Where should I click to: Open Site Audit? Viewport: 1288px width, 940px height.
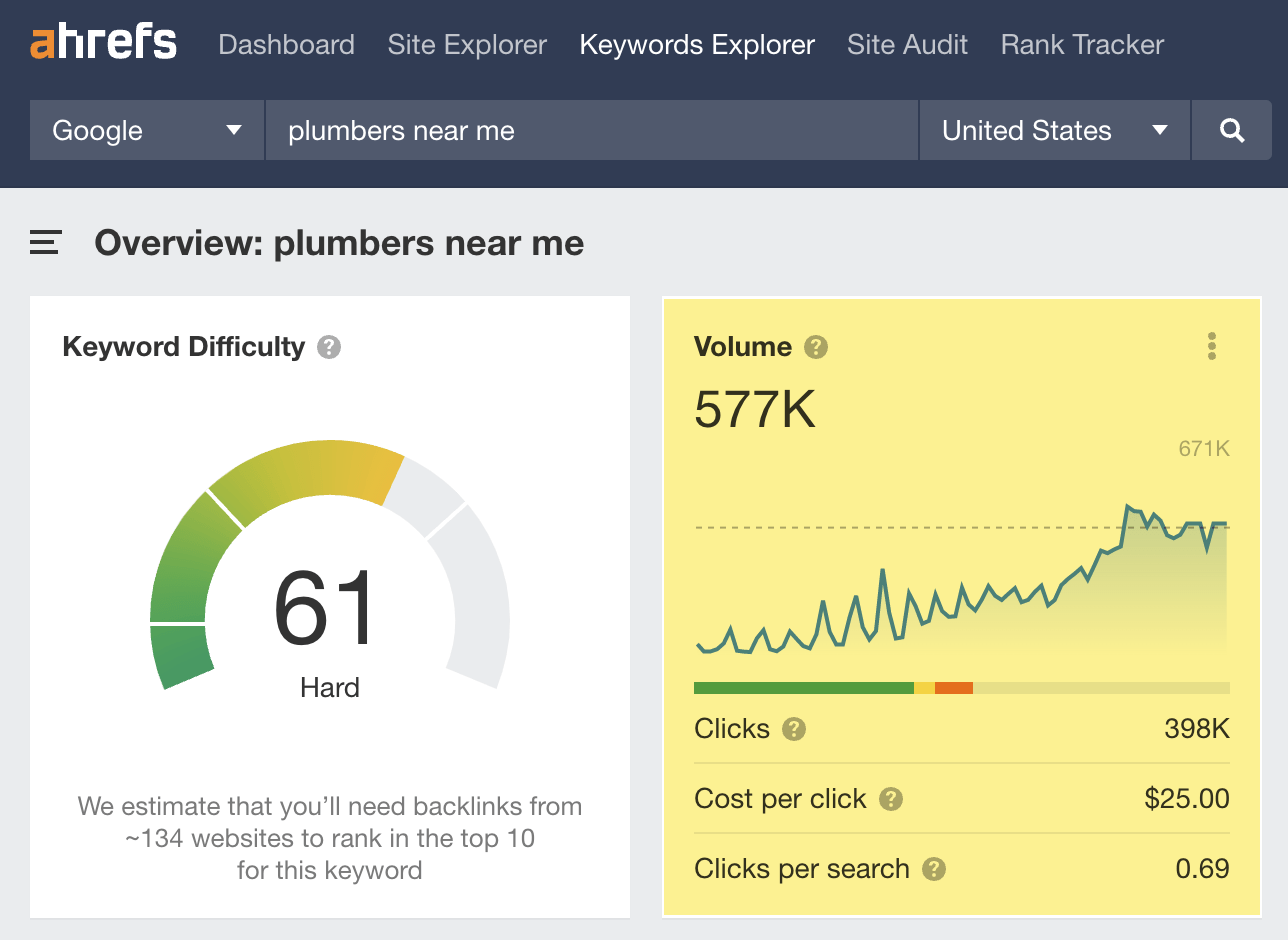(x=907, y=44)
